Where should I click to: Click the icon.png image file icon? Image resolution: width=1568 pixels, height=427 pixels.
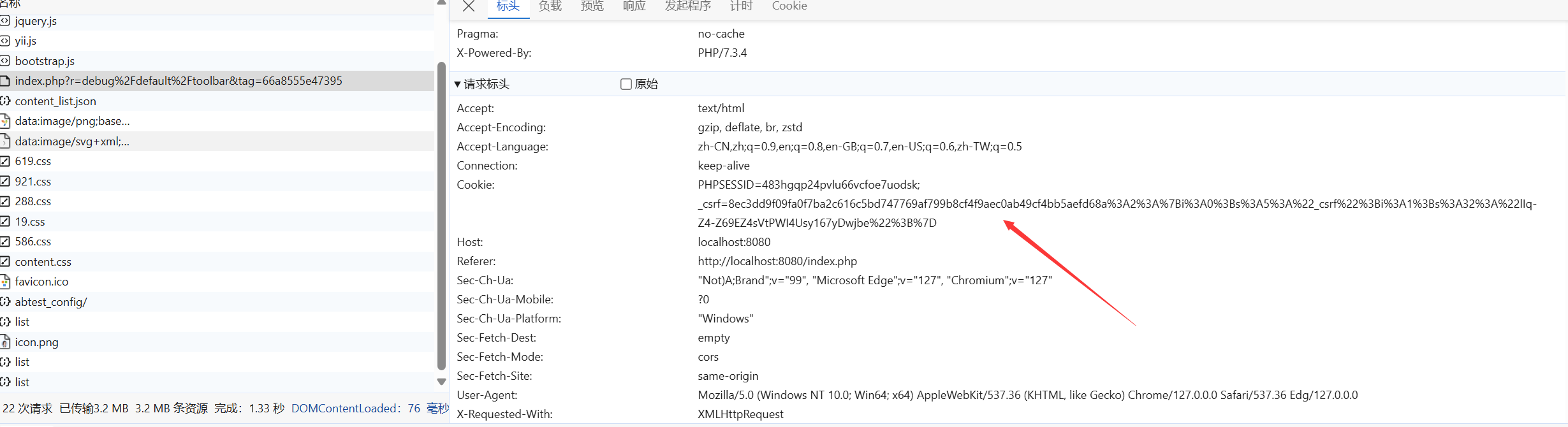[x=5, y=342]
